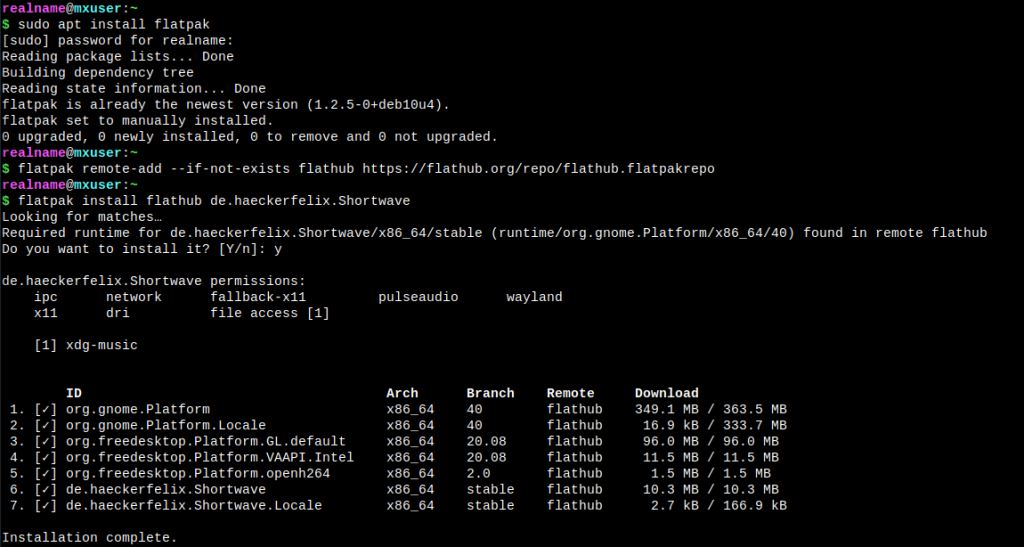
Task: Click the 'file access [1]' permission
Action: 270,313
